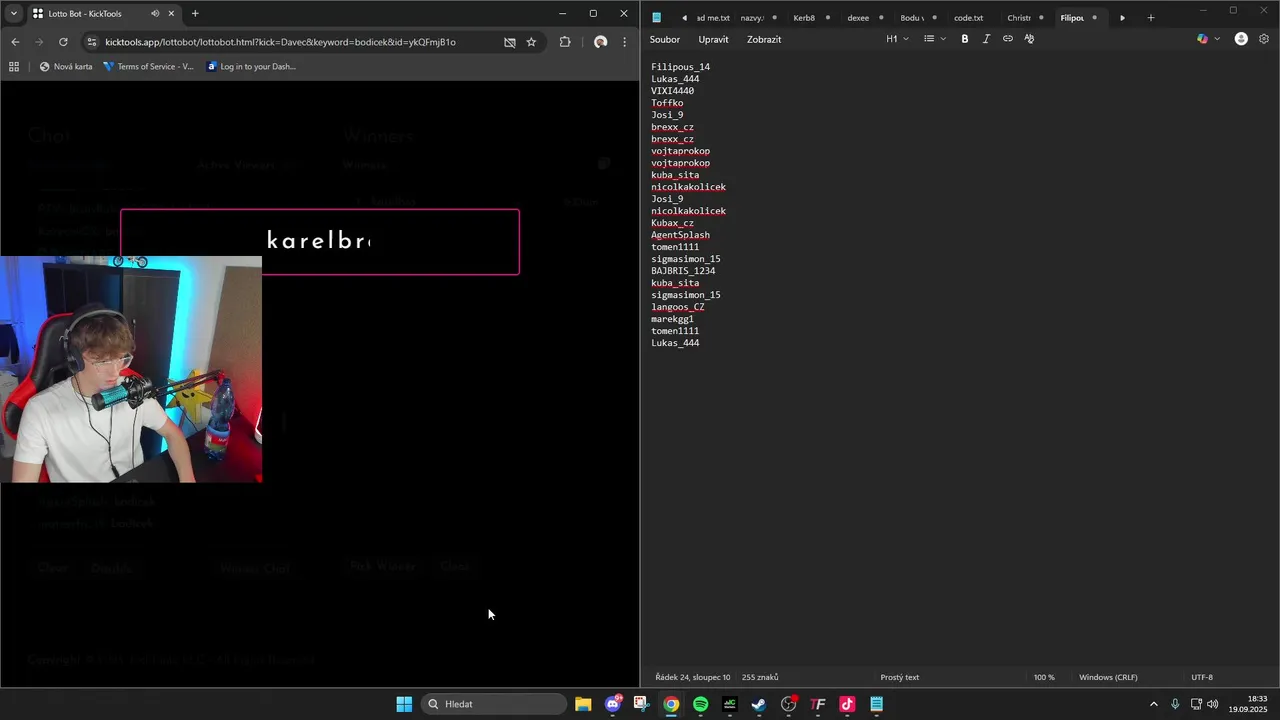This screenshot has width=1280, height=720.
Task: Open the site information icon in address bar
Action: pyautogui.click(x=92, y=42)
